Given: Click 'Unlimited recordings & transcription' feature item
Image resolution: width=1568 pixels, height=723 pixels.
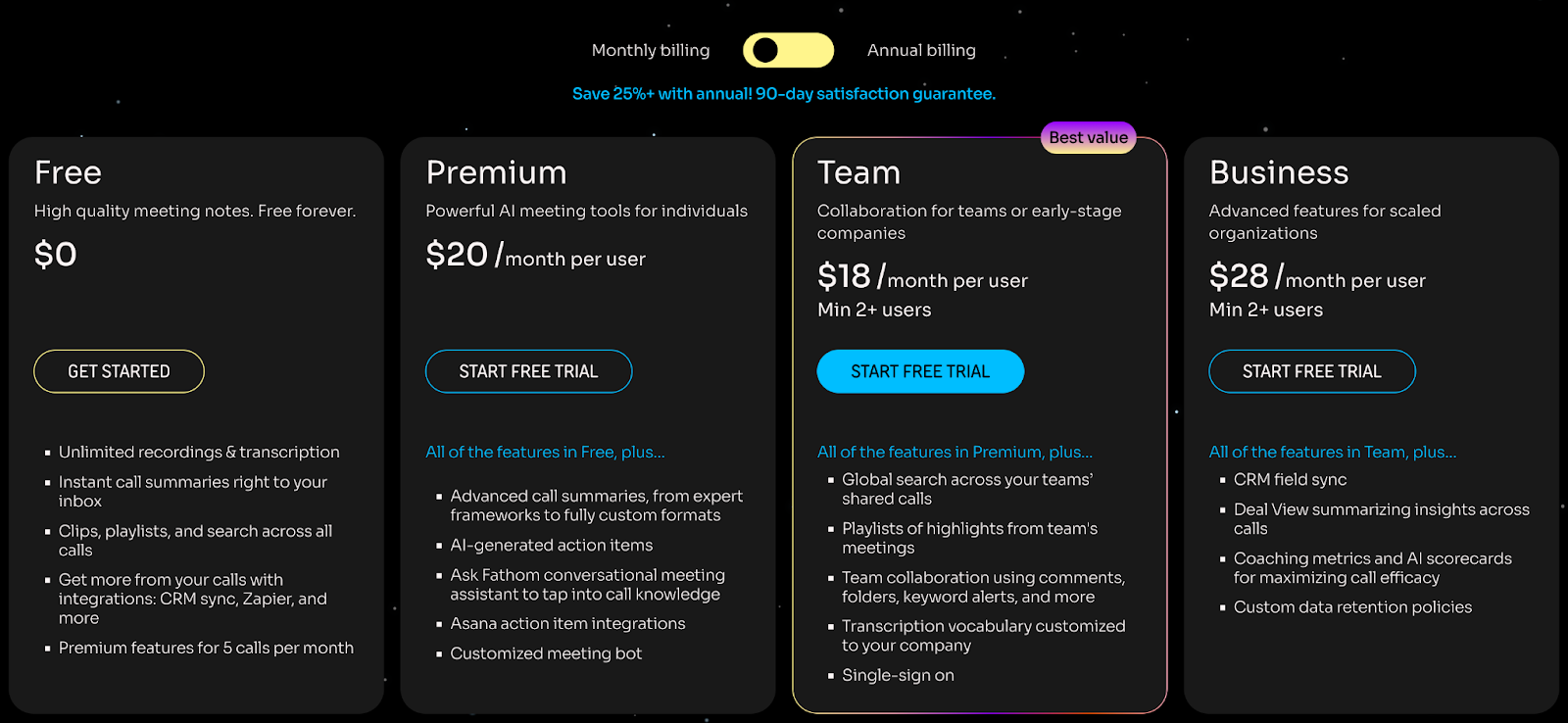Looking at the screenshot, I should point(199,452).
